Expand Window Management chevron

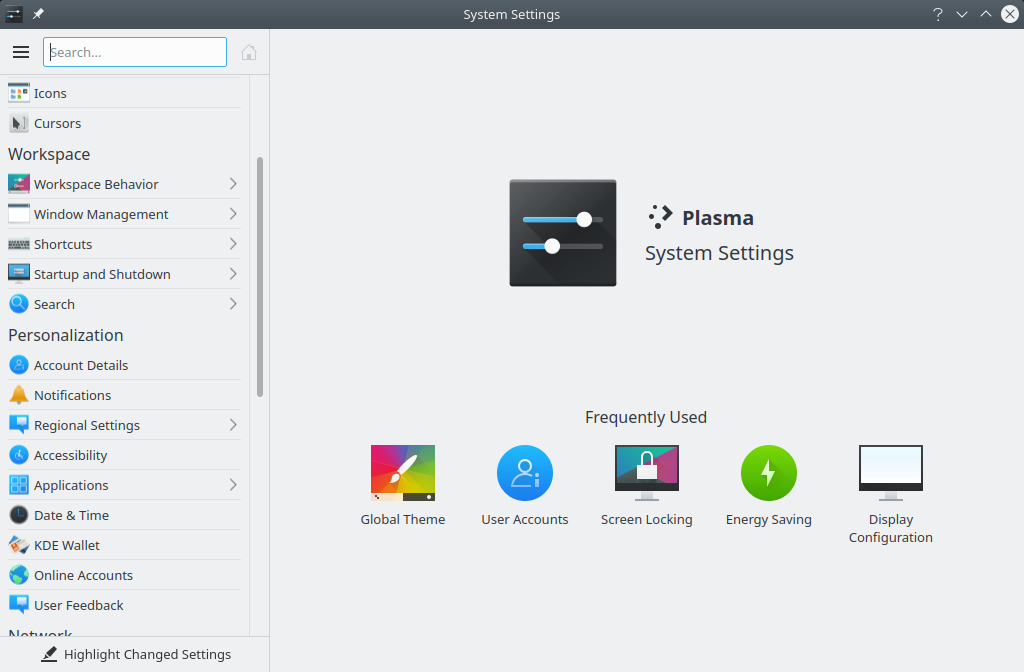233,214
